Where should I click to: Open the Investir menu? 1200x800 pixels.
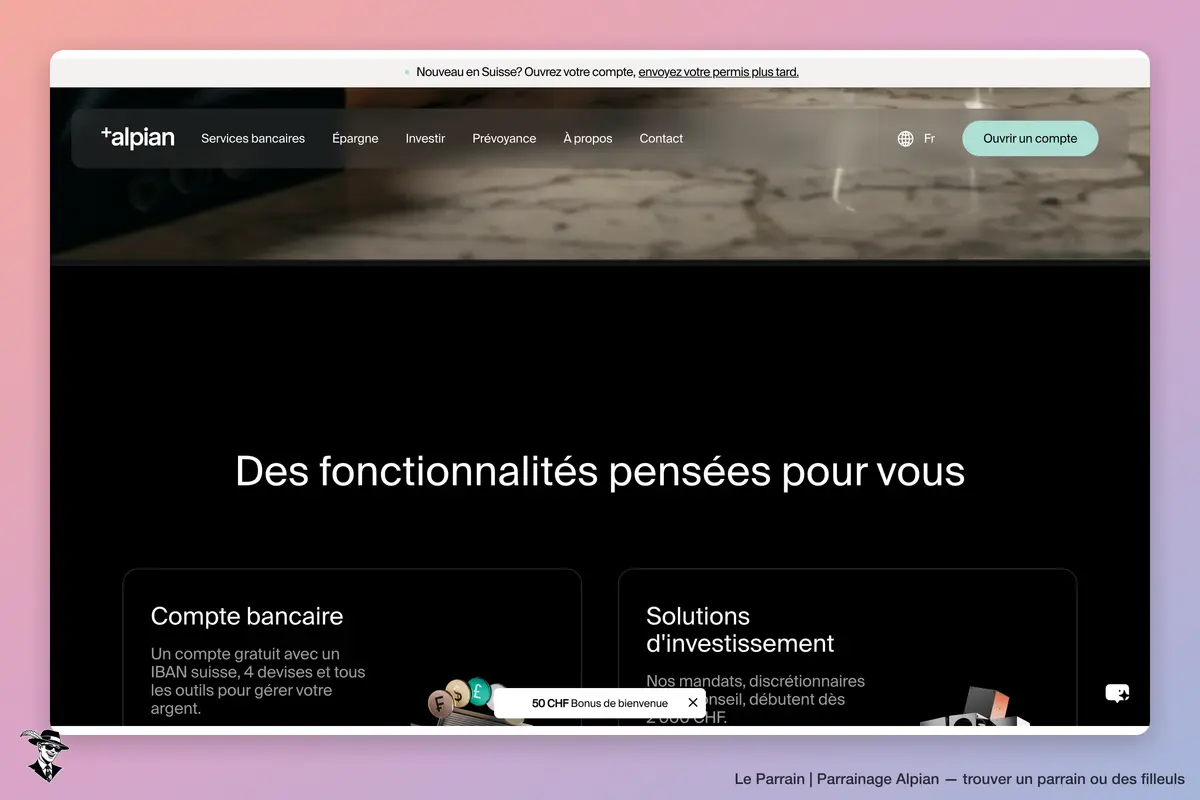pos(425,139)
